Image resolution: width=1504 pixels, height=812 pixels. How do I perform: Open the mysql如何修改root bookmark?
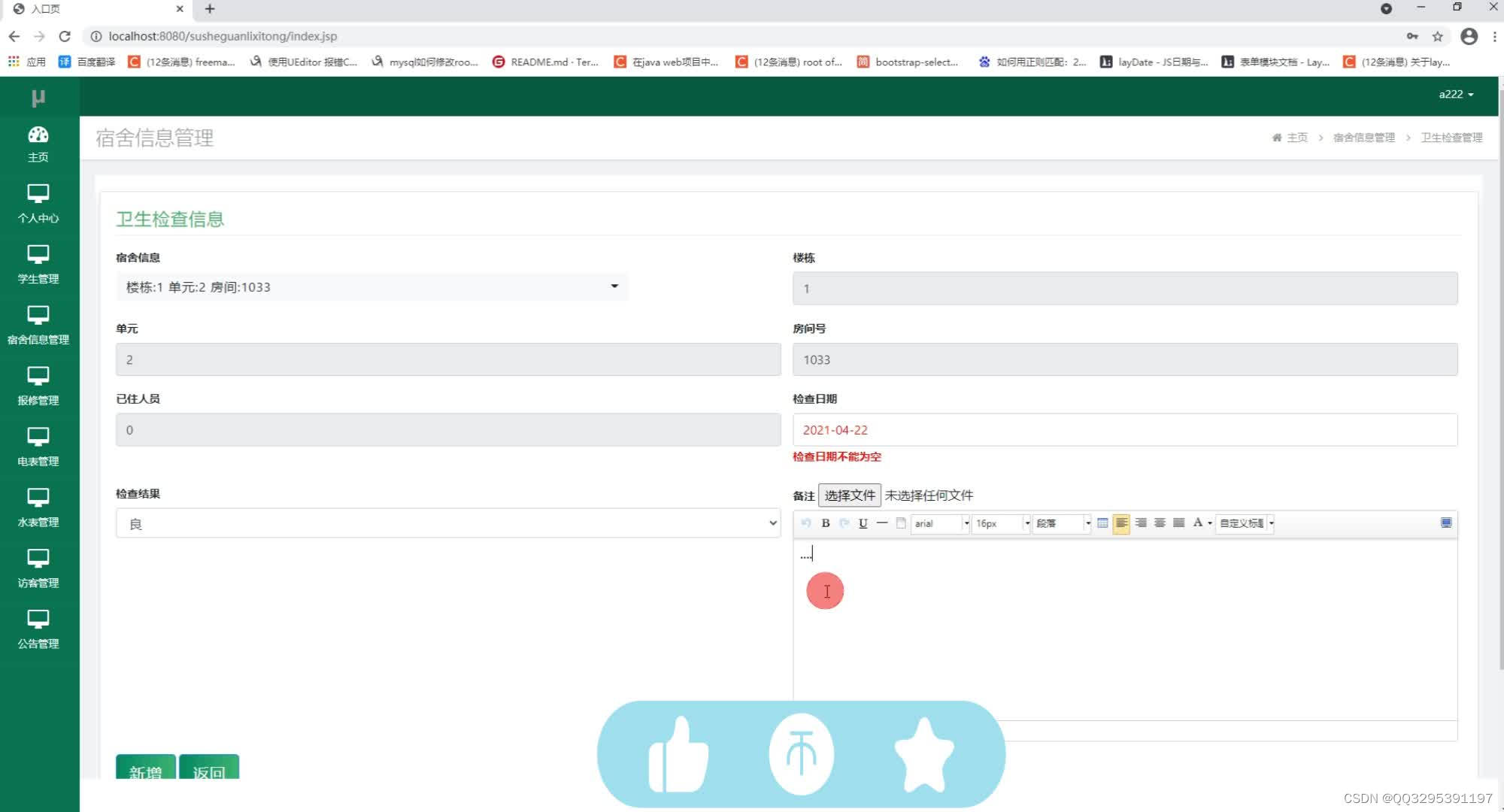coord(425,62)
